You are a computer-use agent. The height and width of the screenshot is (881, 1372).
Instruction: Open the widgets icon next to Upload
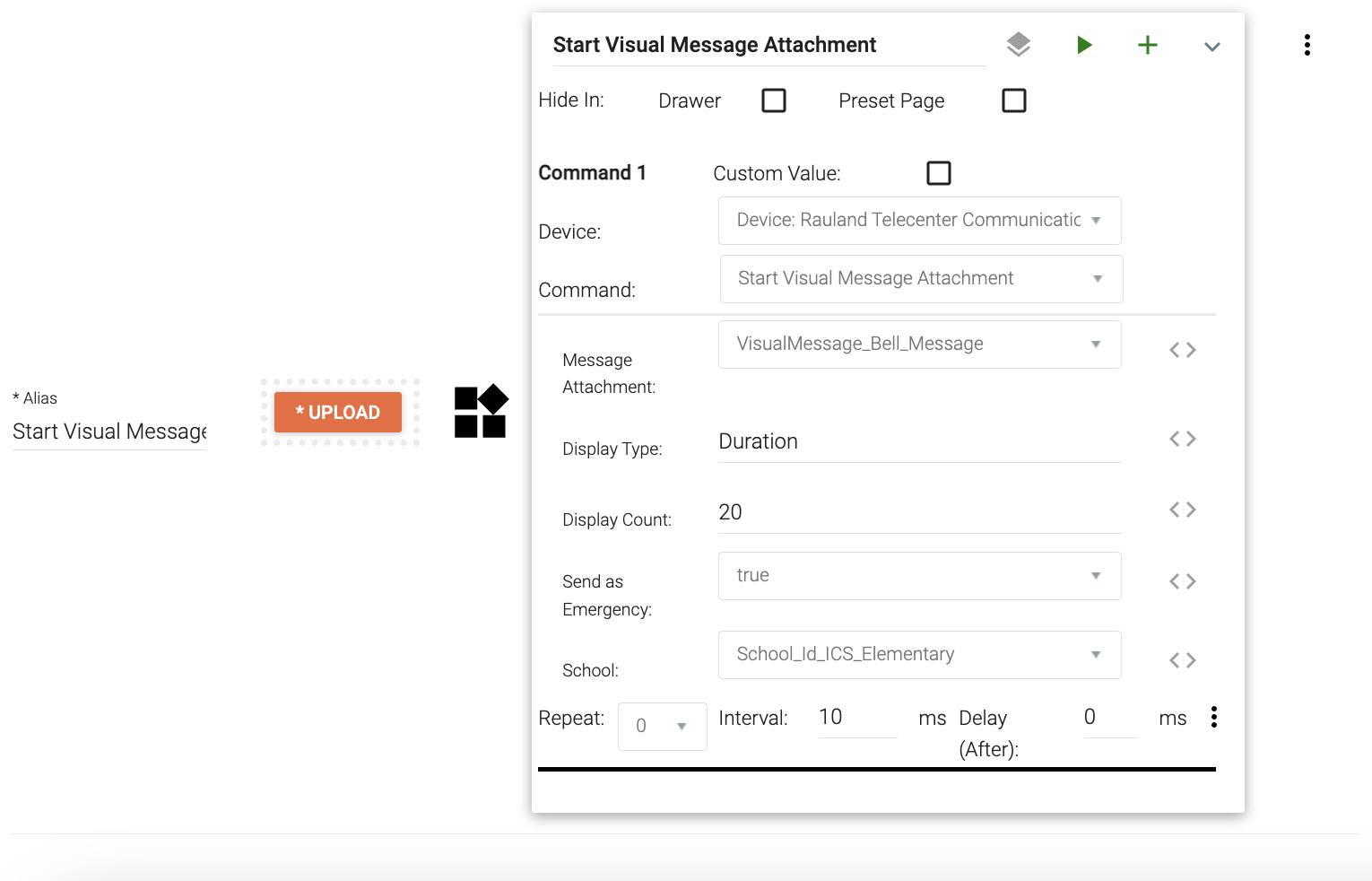481,412
